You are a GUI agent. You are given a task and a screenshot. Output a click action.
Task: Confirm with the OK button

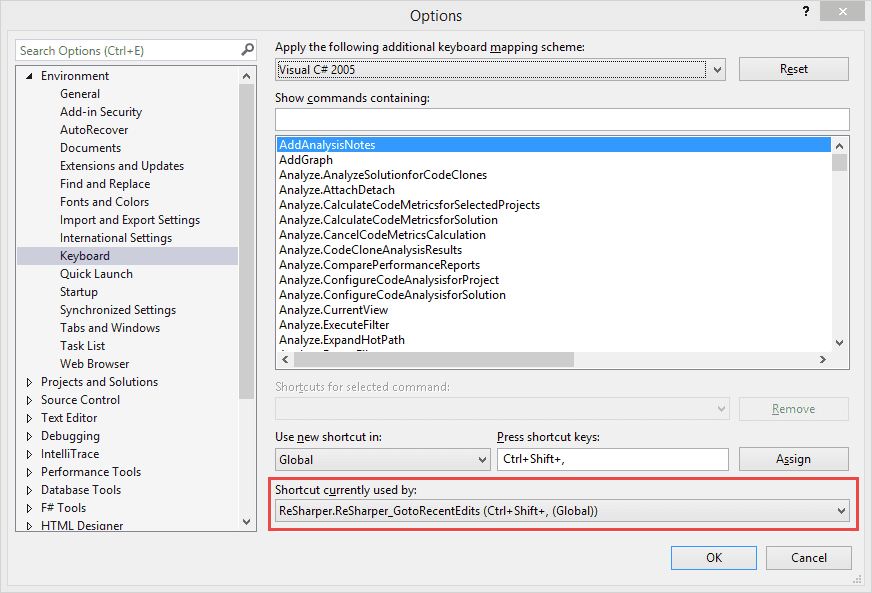[x=713, y=557]
